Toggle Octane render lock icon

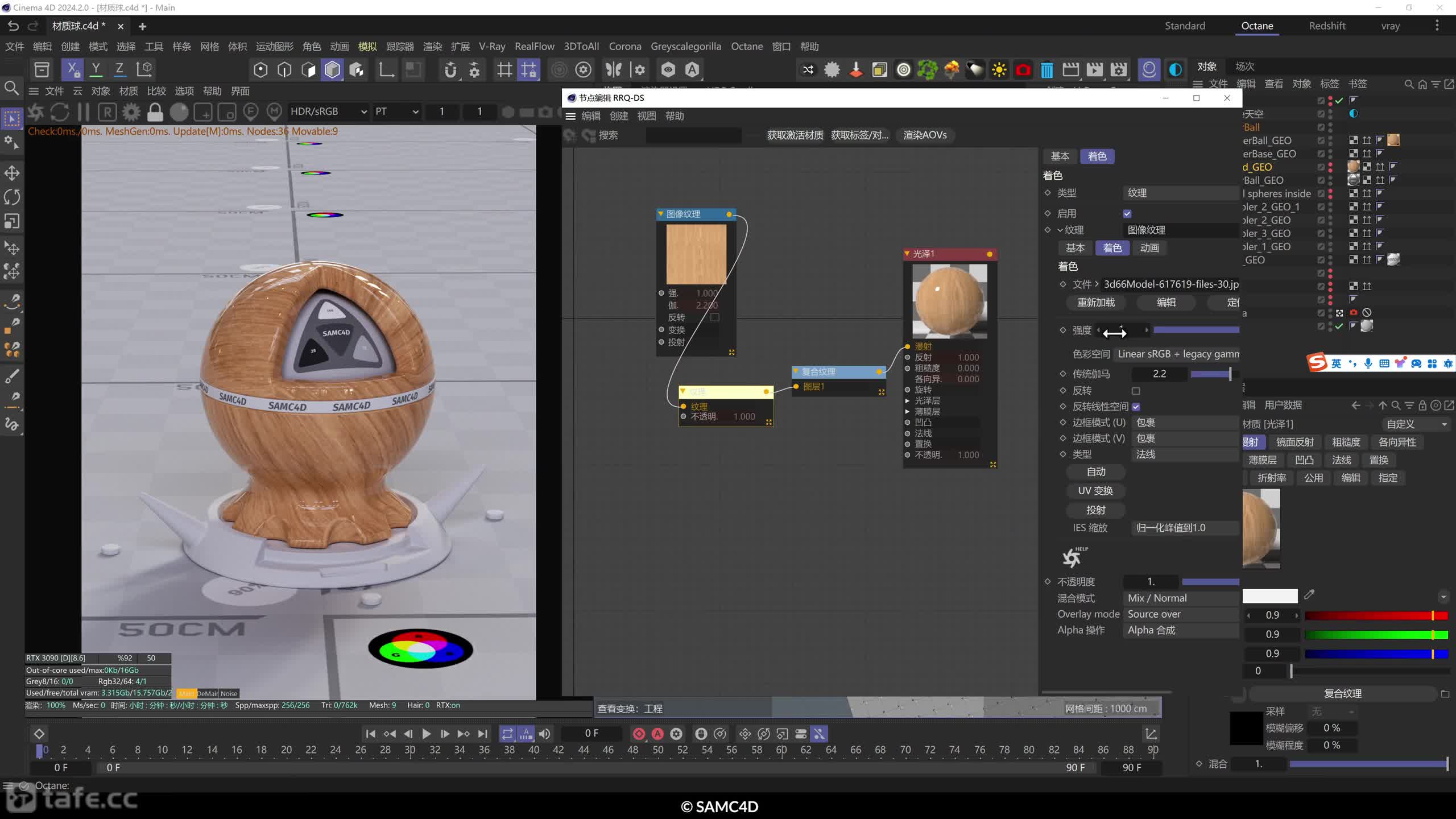click(155, 112)
